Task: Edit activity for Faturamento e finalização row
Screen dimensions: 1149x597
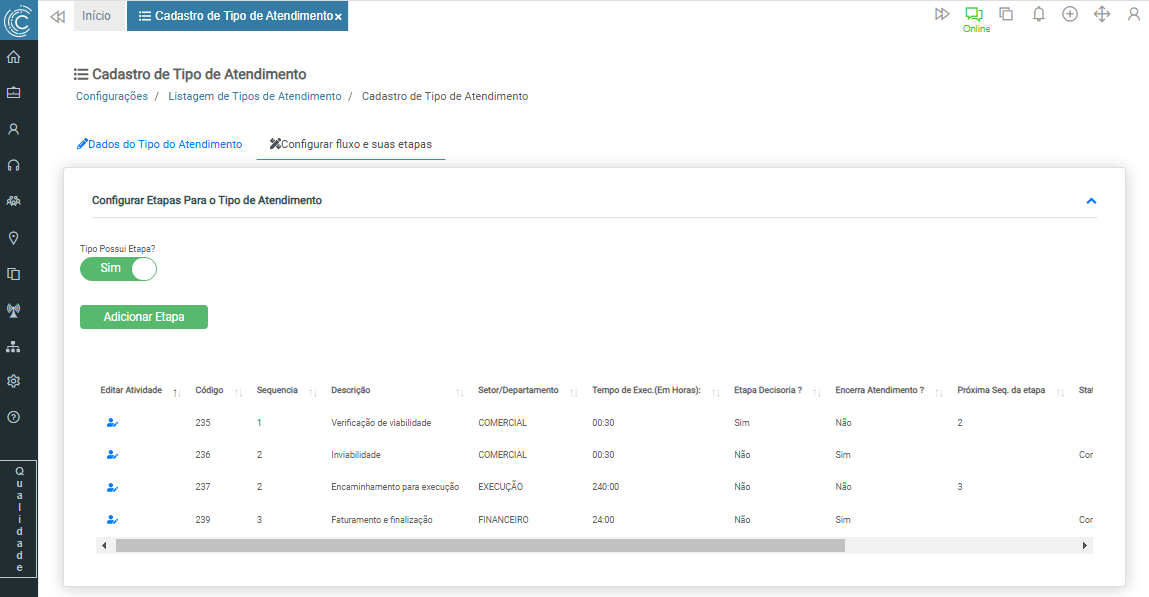Action: (112, 520)
